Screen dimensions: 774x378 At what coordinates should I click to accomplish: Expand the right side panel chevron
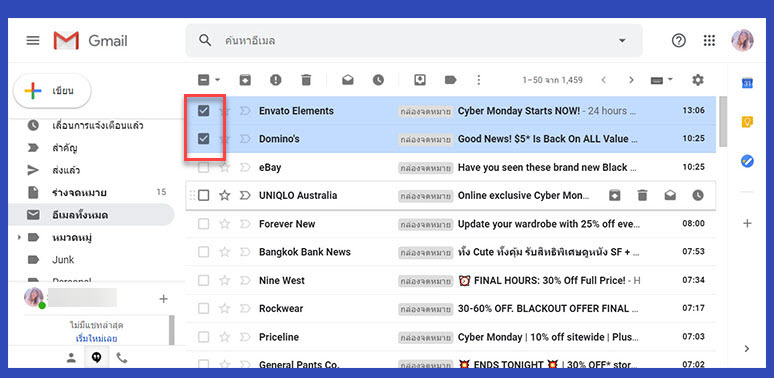(747, 348)
